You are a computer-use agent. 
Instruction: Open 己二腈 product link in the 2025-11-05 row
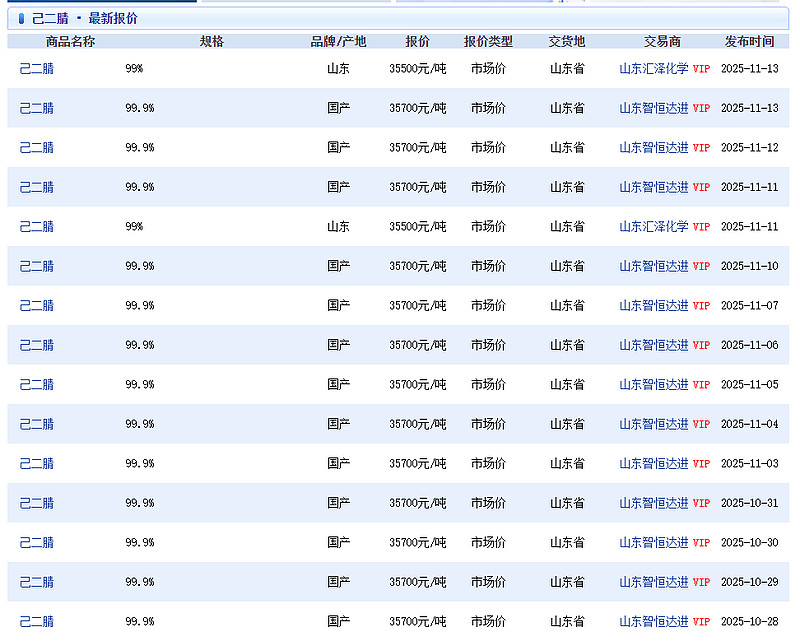coord(37,384)
